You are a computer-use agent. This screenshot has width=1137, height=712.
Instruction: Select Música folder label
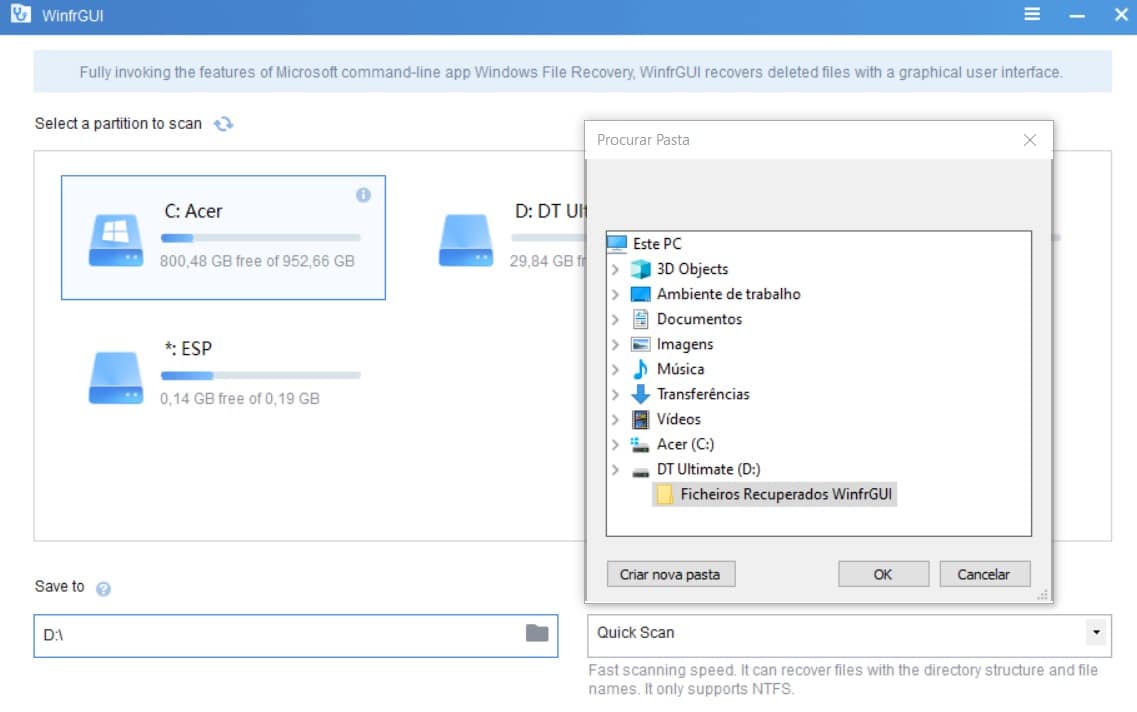pyautogui.click(x=680, y=369)
